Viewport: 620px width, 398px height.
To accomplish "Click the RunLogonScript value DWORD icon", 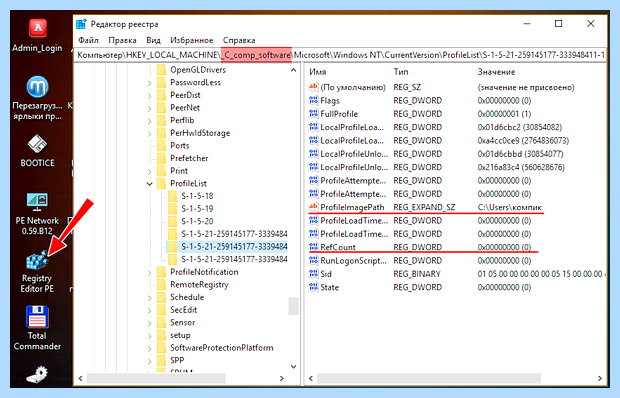I will (x=313, y=260).
